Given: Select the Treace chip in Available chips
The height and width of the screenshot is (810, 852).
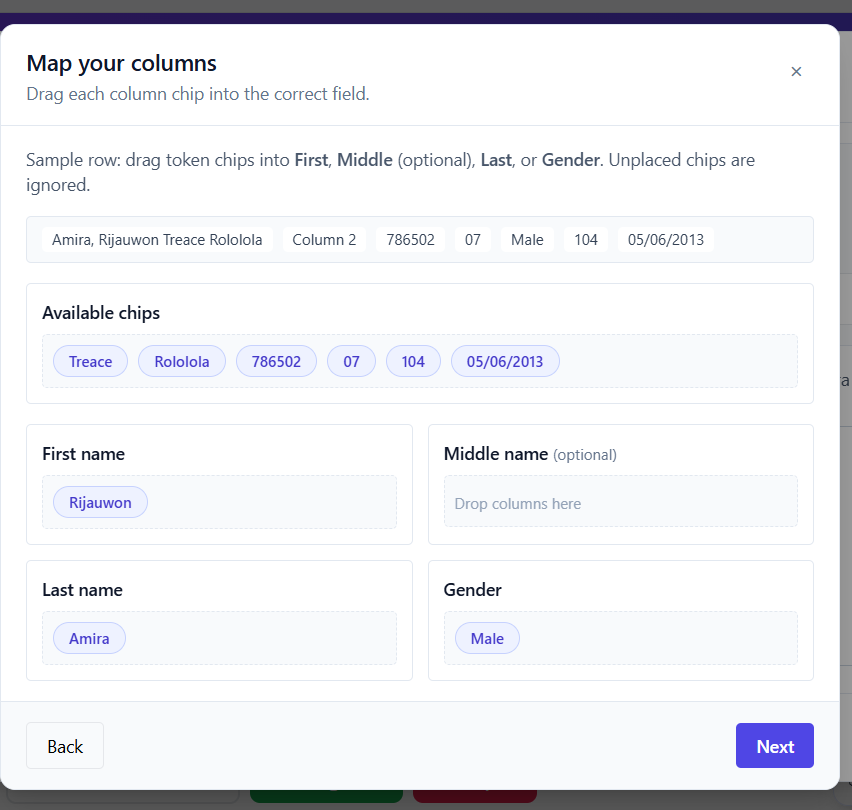Looking at the screenshot, I should pos(90,361).
